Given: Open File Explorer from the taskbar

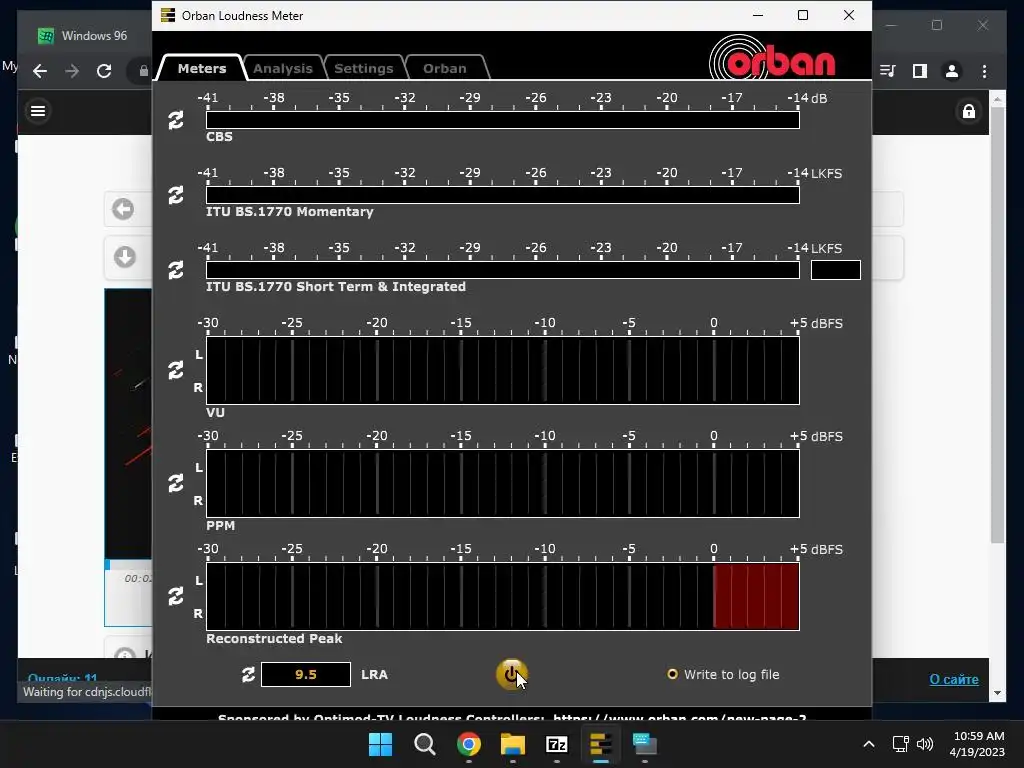Looking at the screenshot, I should click(x=513, y=744).
